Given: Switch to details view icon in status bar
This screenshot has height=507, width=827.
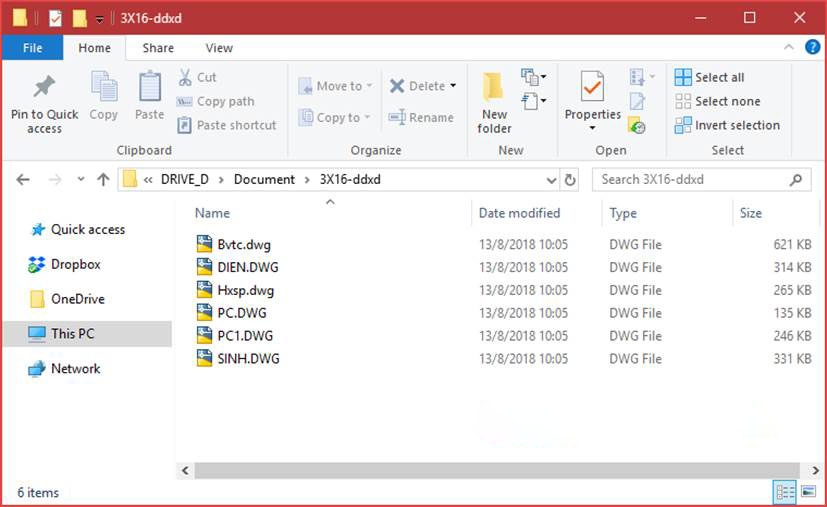Looking at the screenshot, I should tap(784, 493).
